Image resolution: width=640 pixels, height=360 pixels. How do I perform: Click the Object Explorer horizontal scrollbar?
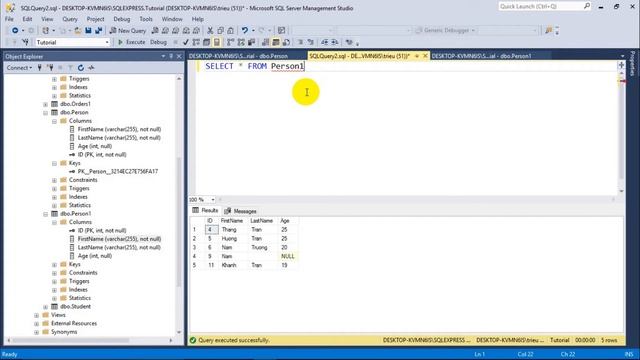(x=71, y=340)
